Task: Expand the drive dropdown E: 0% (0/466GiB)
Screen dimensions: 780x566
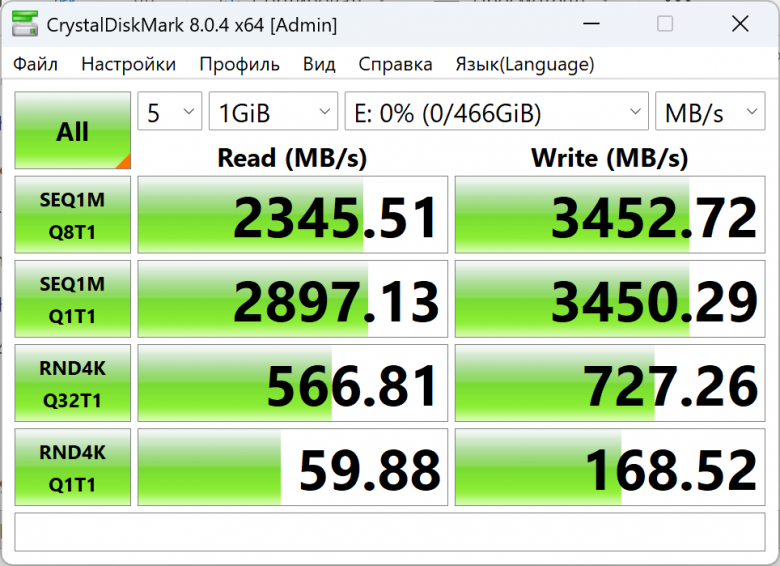Action: 496,111
